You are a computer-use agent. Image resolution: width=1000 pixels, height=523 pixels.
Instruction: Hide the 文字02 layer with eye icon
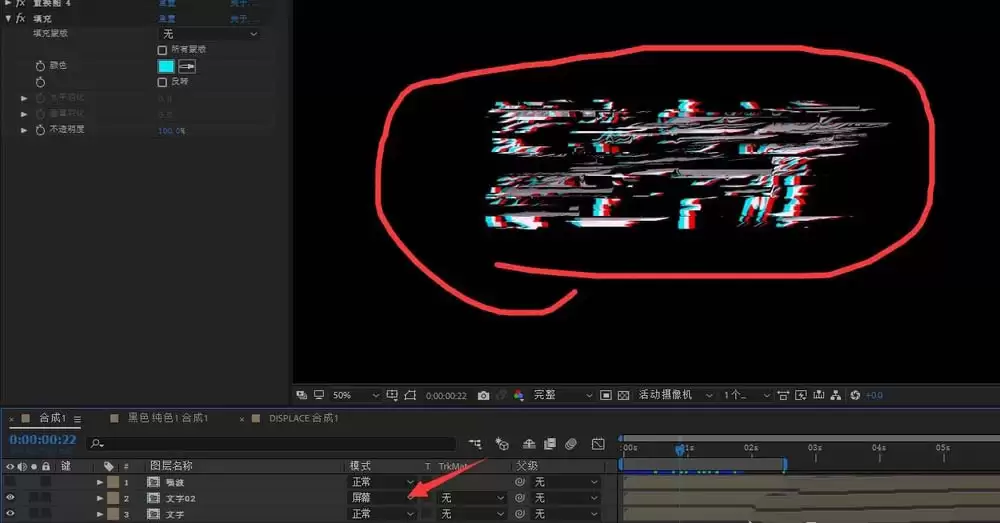click(x=10, y=497)
